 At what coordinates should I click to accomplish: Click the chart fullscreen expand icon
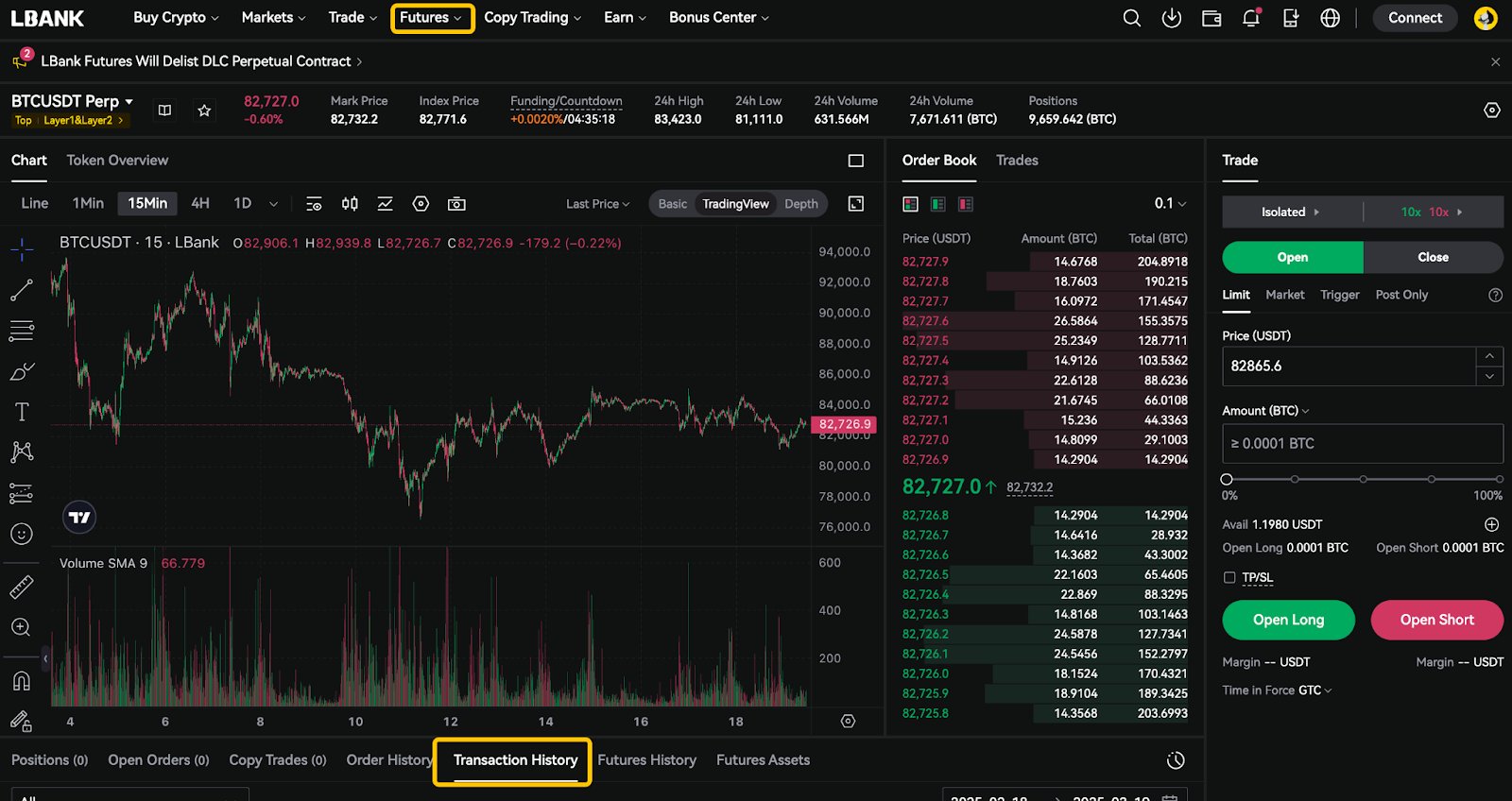click(x=856, y=204)
